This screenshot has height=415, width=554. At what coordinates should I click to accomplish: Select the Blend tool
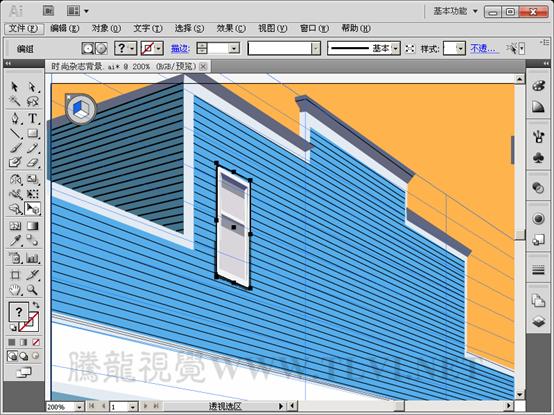pyautogui.click(x=32, y=241)
